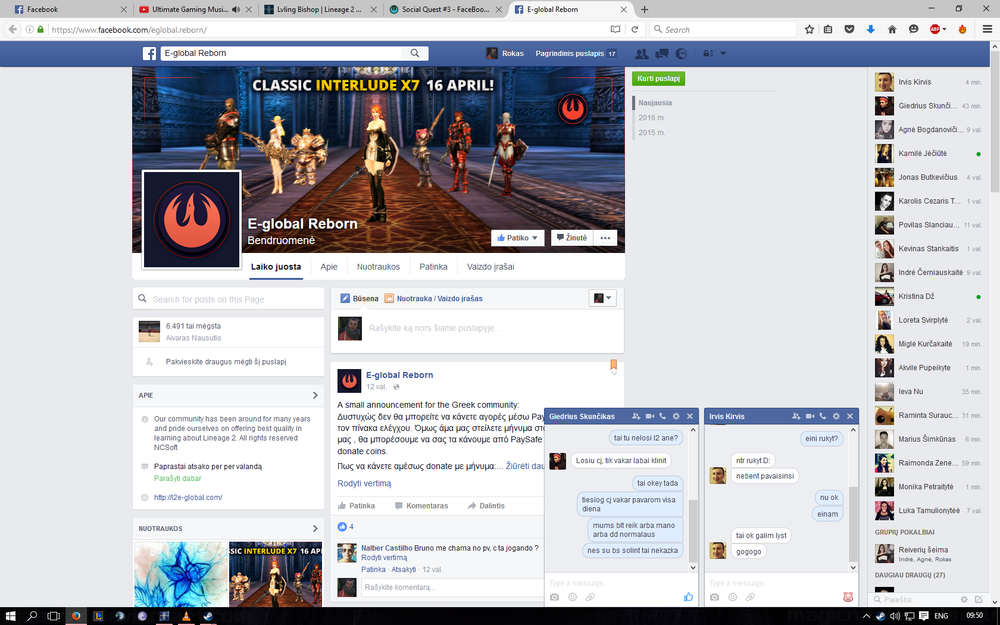The image size is (1000, 625).
Task: Mute the Ultimate Gaming Music tab audio
Action: click(236, 9)
